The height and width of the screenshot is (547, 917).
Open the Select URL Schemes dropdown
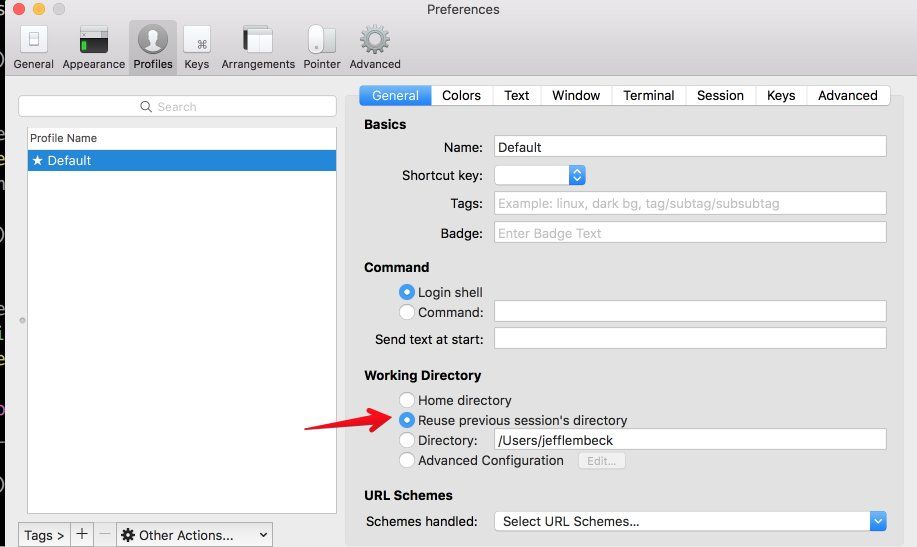click(x=690, y=521)
